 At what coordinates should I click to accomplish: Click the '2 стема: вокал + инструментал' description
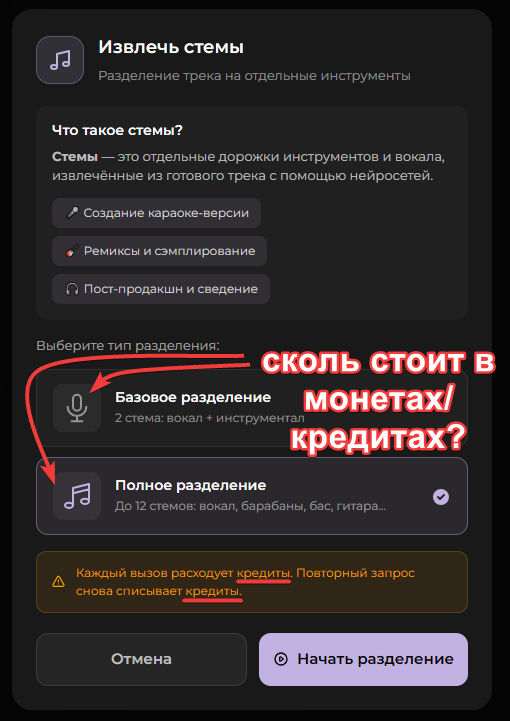click(x=210, y=418)
